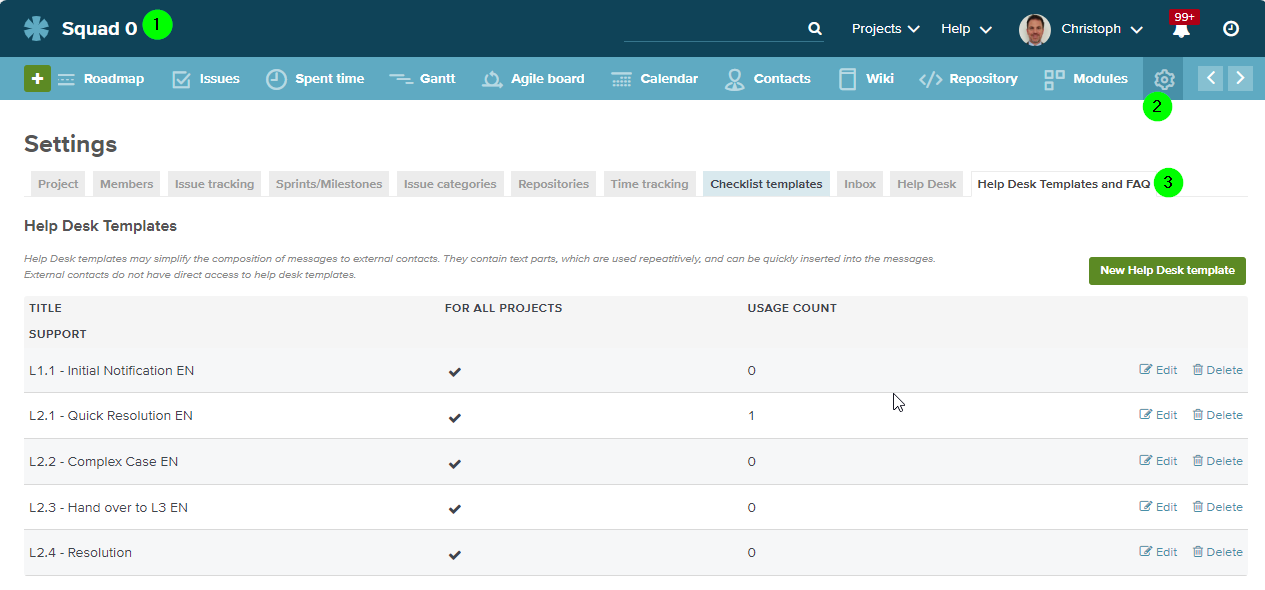
Task: Delete the L1.1 Initial Notification EN template
Action: [x=1217, y=370]
